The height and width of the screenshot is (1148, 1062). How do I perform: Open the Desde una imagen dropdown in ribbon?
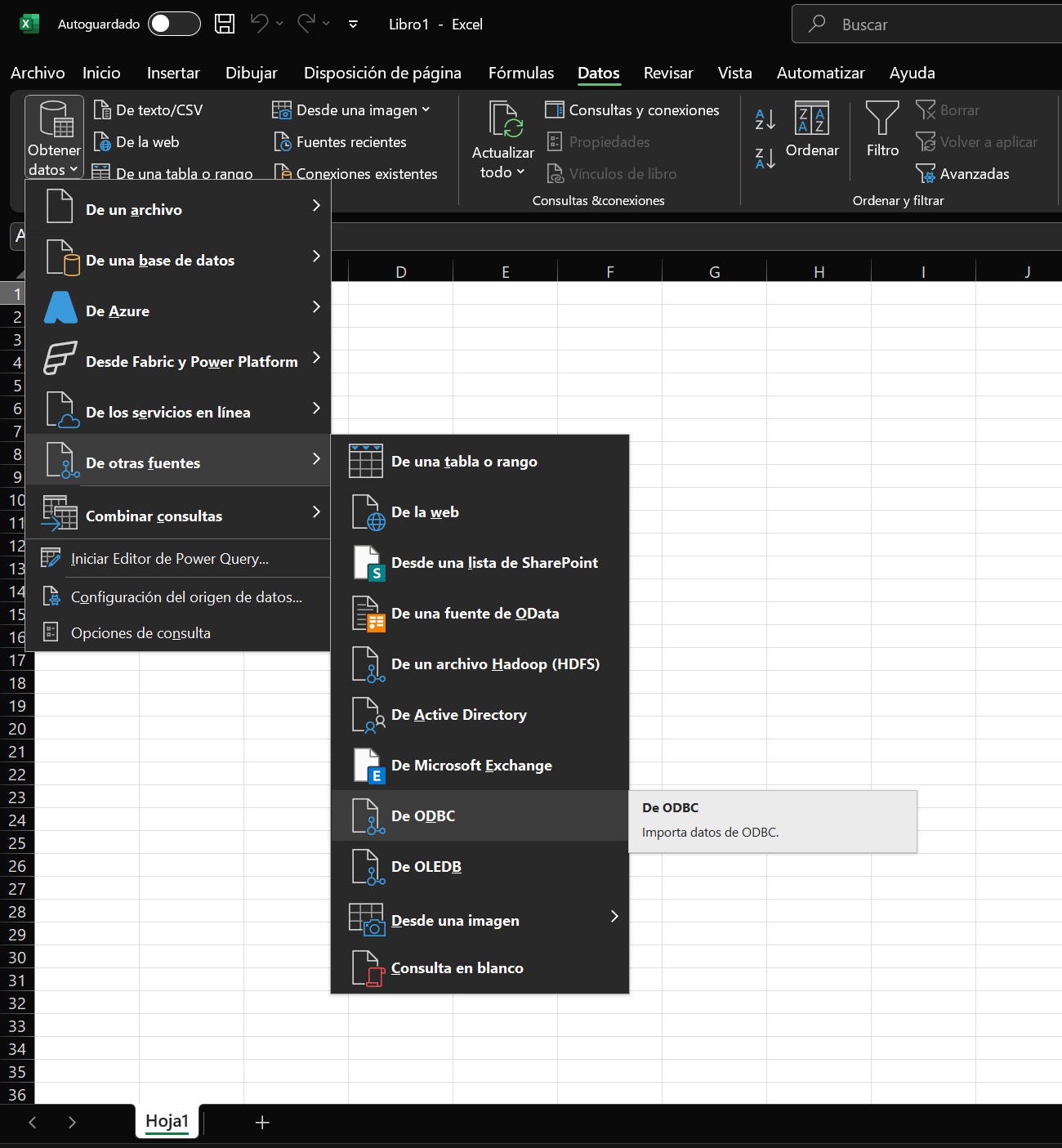tap(351, 110)
